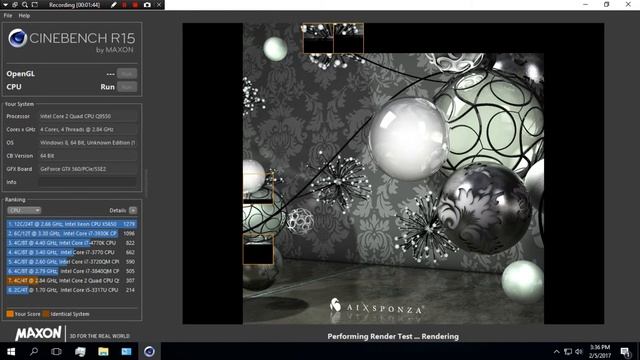This screenshot has height=360, width=640.
Task: Take a snapshot with camera icon
Action: [147, 5]
